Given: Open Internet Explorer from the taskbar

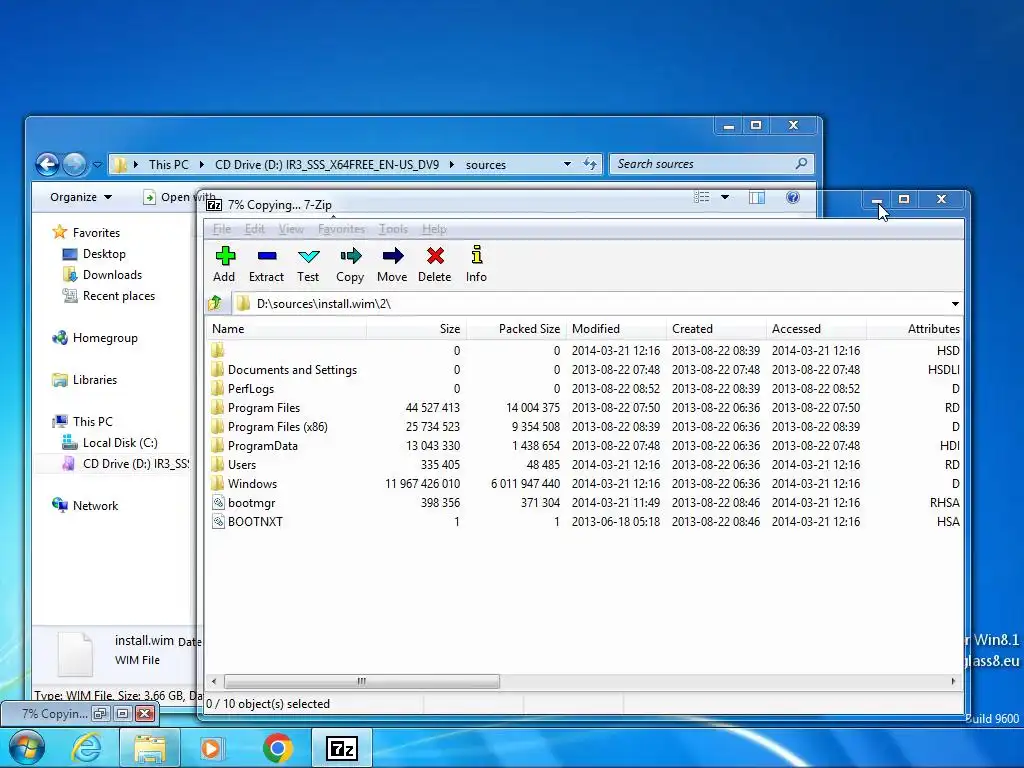Looking at the screenshot, I should pyautogui.click(x=86, y=748).
